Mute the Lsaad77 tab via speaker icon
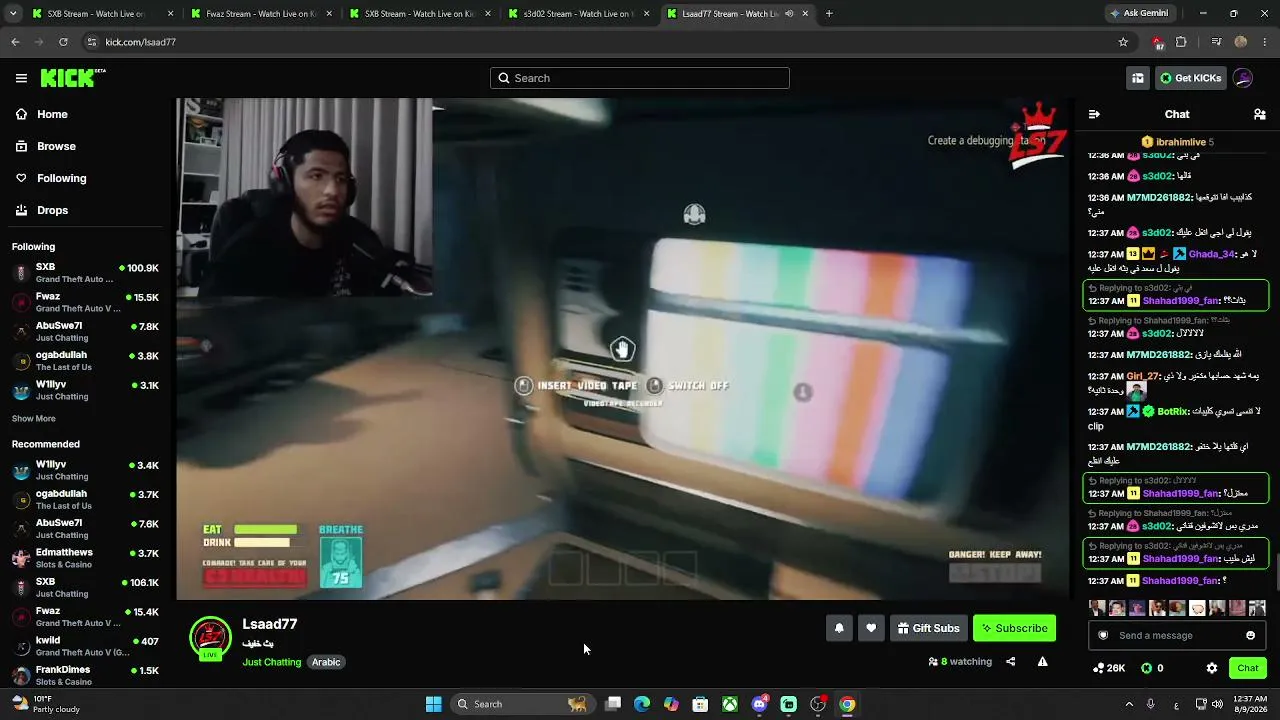The height and width of the screenshot is (720, 1280). pyautogui.click(x=789, y=14)
